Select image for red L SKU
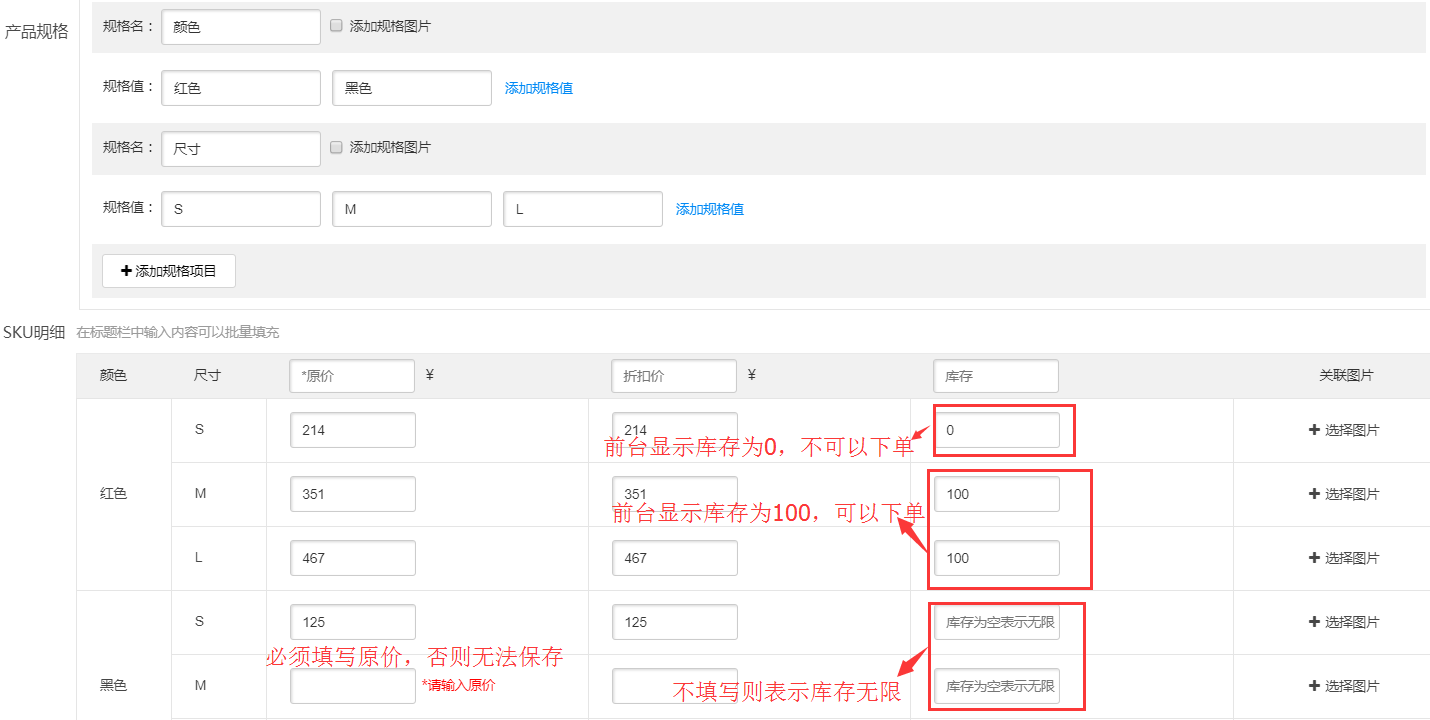 (x=1343, y=558)
